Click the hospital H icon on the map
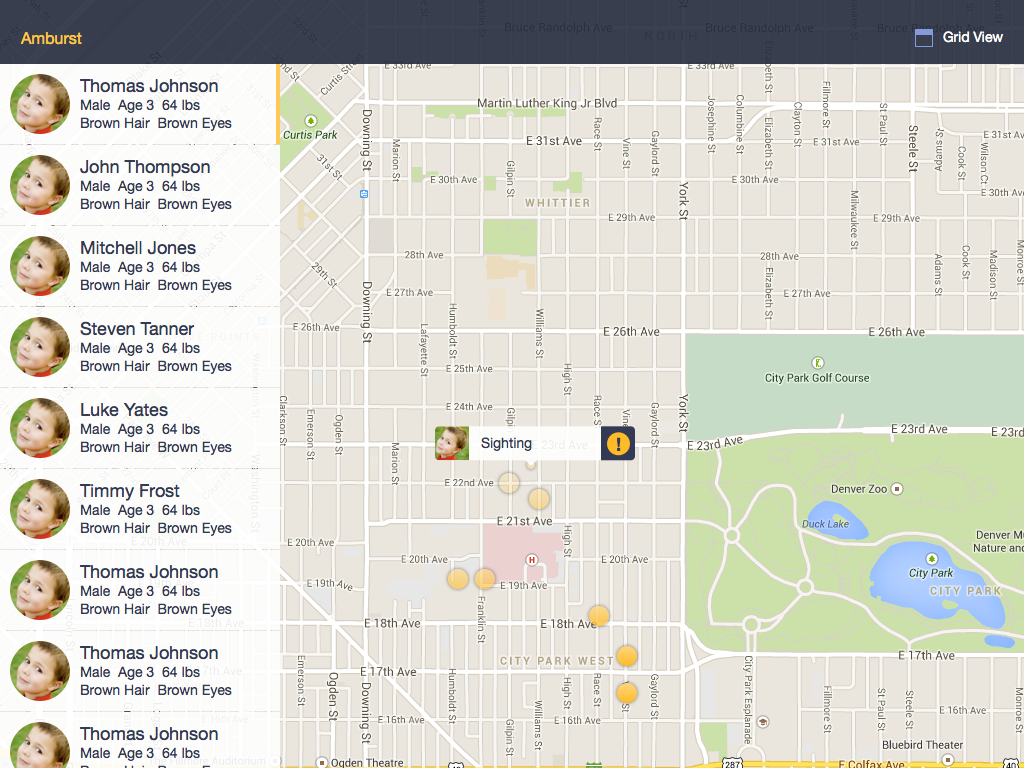 (x=532, y=560)
